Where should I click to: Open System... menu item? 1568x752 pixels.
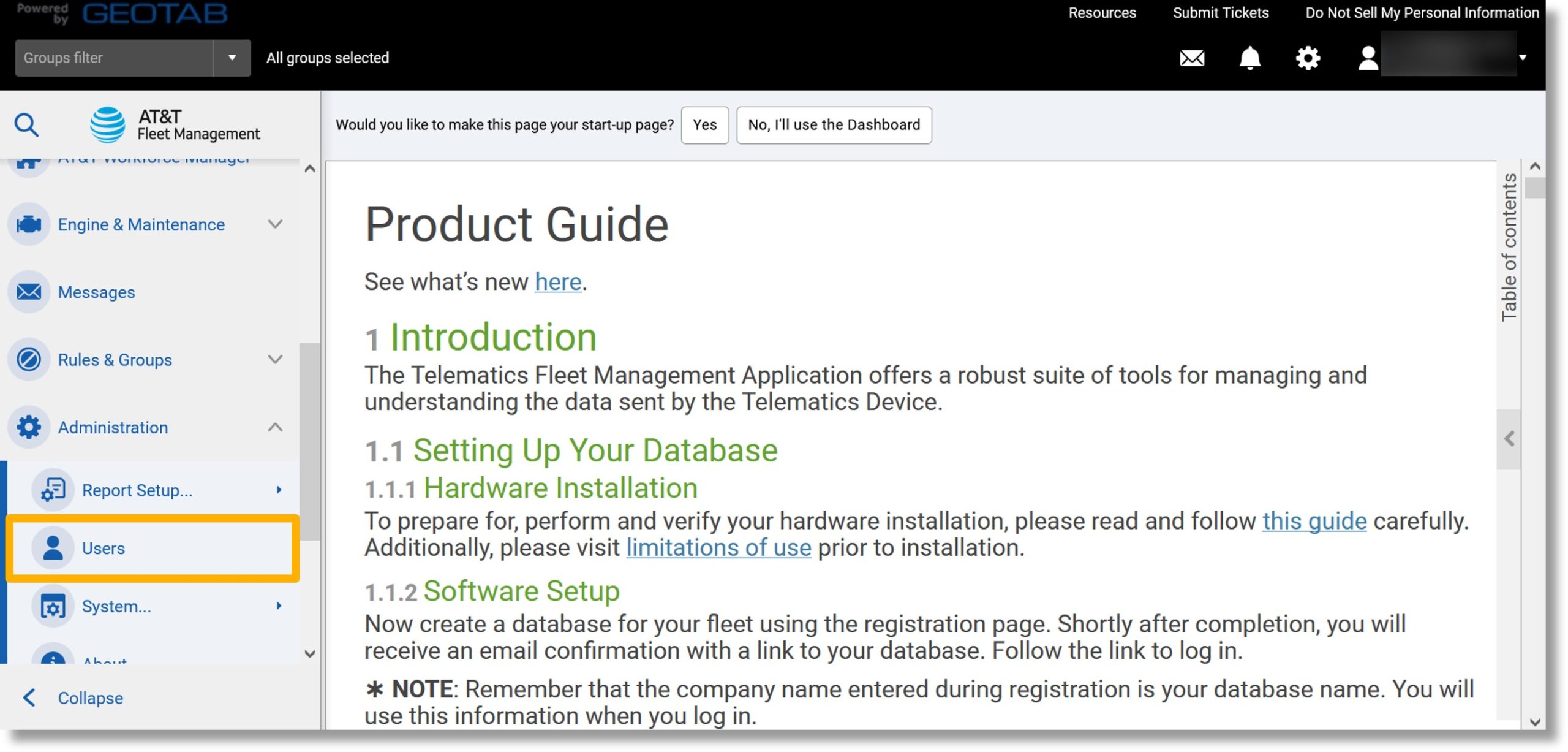(116, 606)
